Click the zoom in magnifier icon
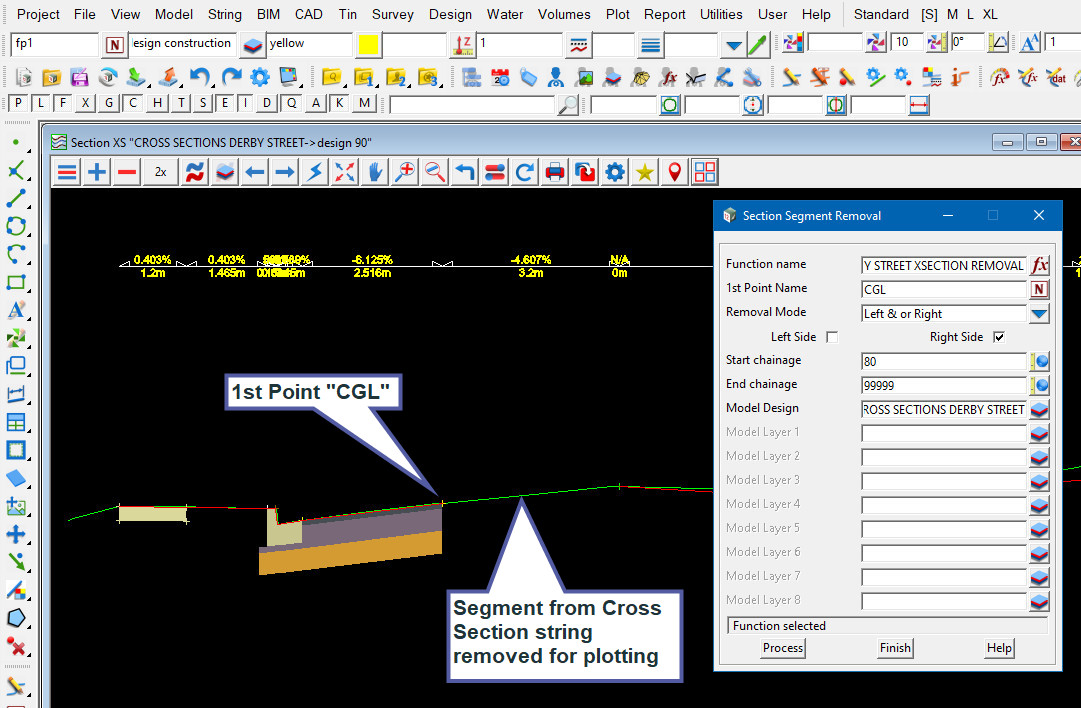 [x=405, y=172]
